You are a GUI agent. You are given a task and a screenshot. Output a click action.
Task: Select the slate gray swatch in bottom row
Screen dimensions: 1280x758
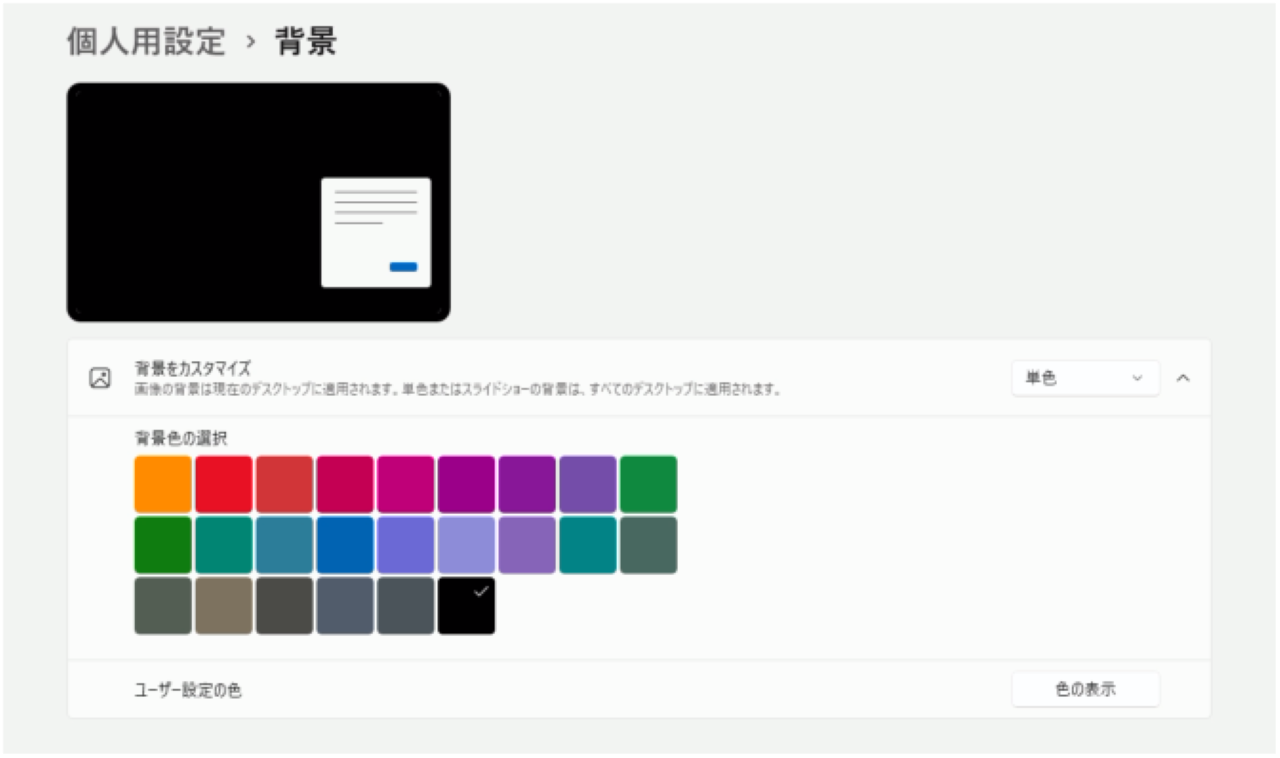345,605
